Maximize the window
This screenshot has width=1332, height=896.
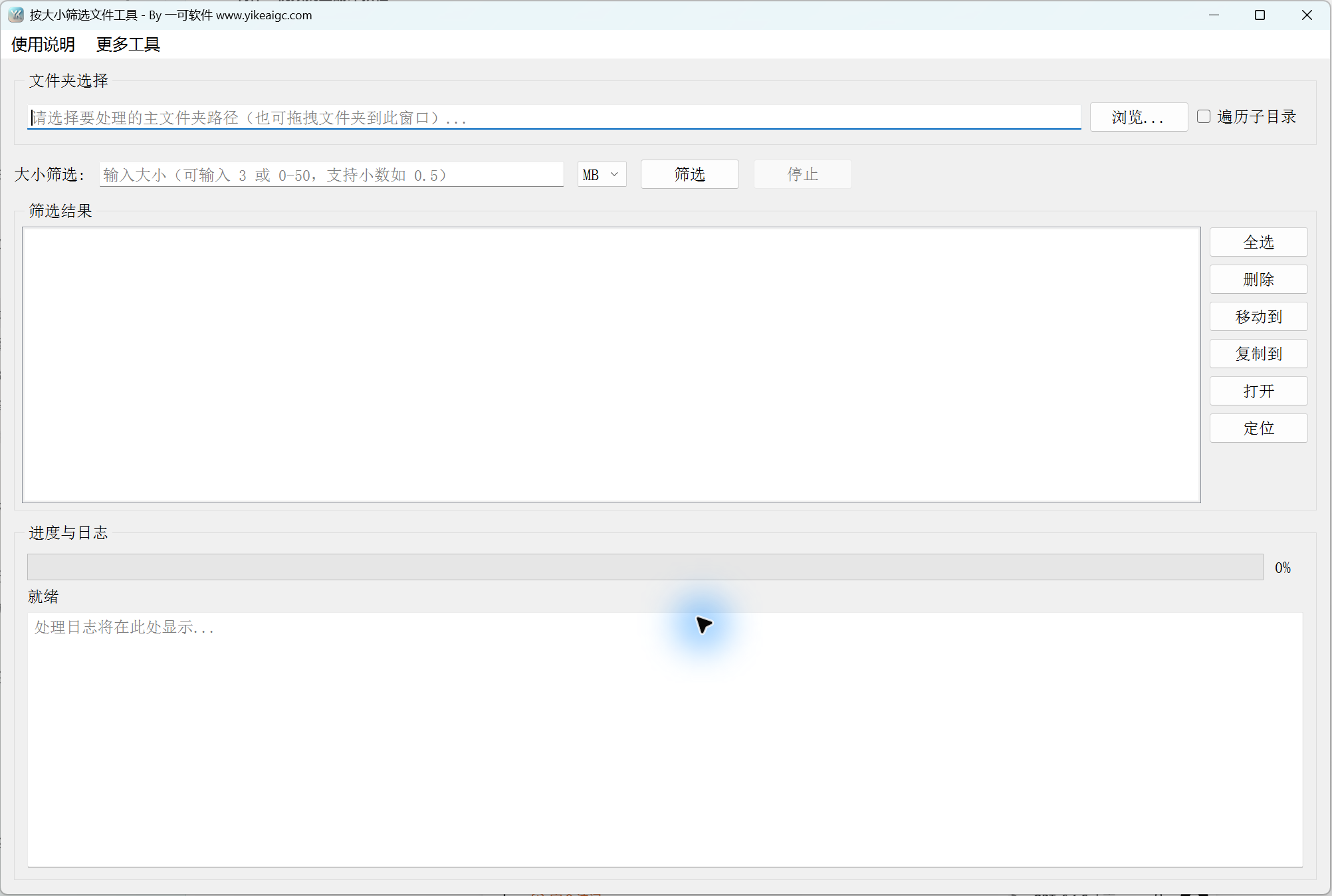[1260, 15]
